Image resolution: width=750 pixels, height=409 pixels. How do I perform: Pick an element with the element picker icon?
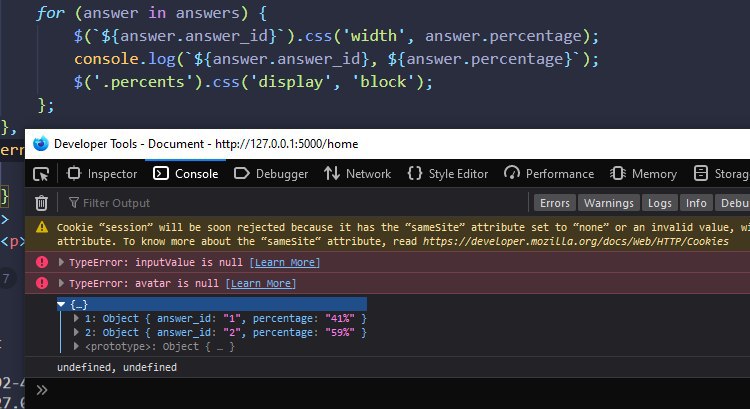(x=41, y=174)
